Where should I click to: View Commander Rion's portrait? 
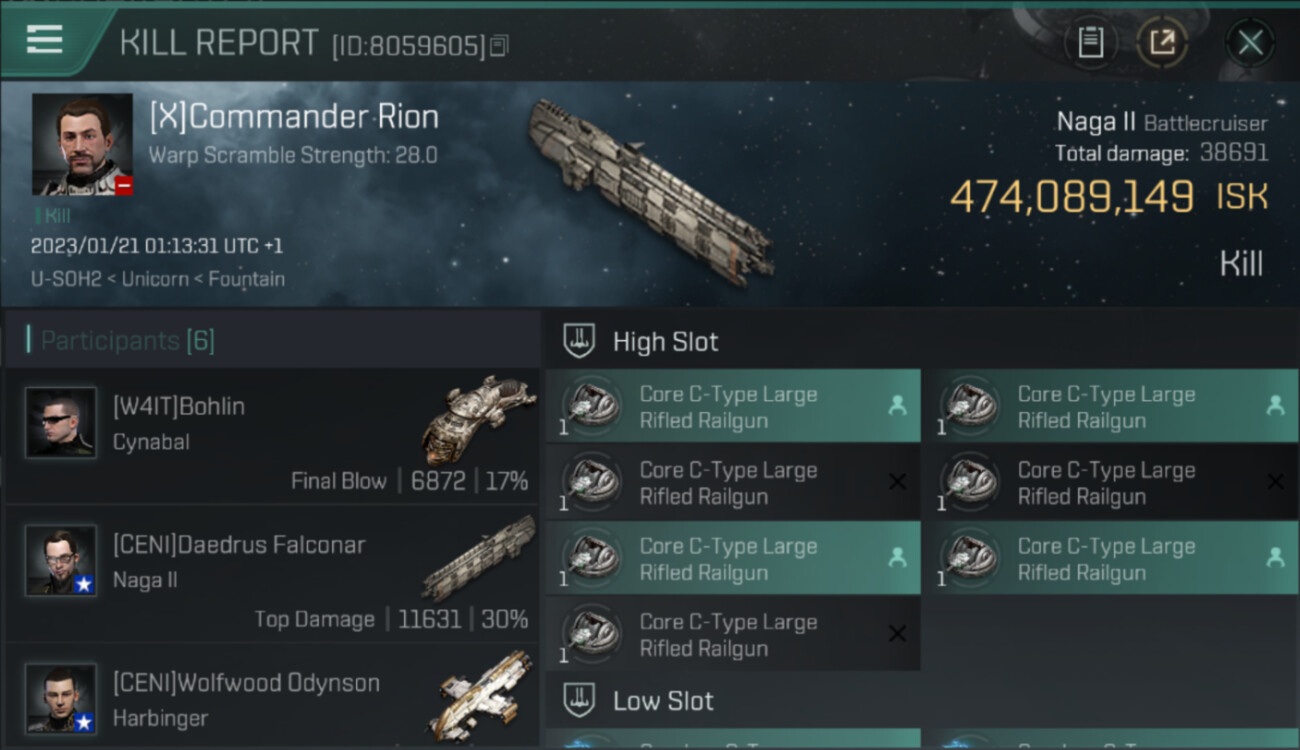[x=82, y=144]
